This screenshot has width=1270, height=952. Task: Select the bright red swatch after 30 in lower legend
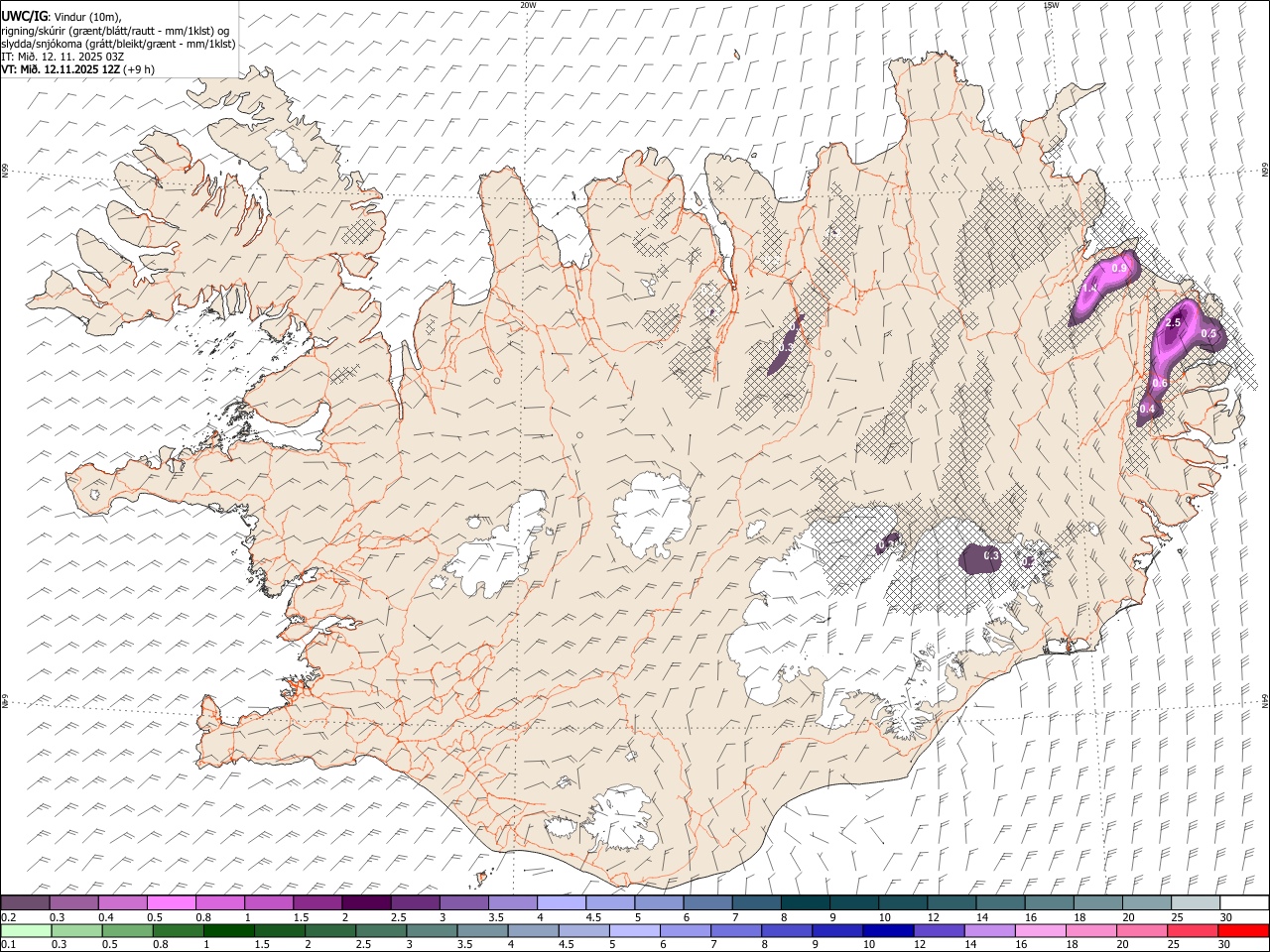pyautogui.click(x=1244, y=930)
